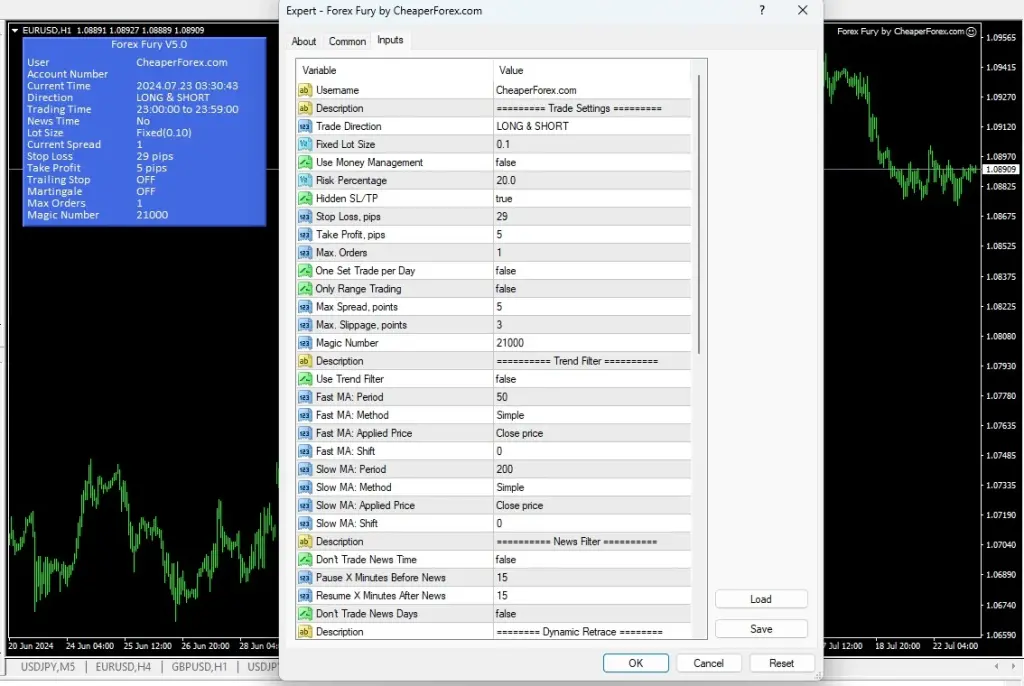The width and height of the screenshot is (1024, 686).
Task: Click the icon beside Hidden SL/TP
Action: pyautogui.click(x=305, y=198)
